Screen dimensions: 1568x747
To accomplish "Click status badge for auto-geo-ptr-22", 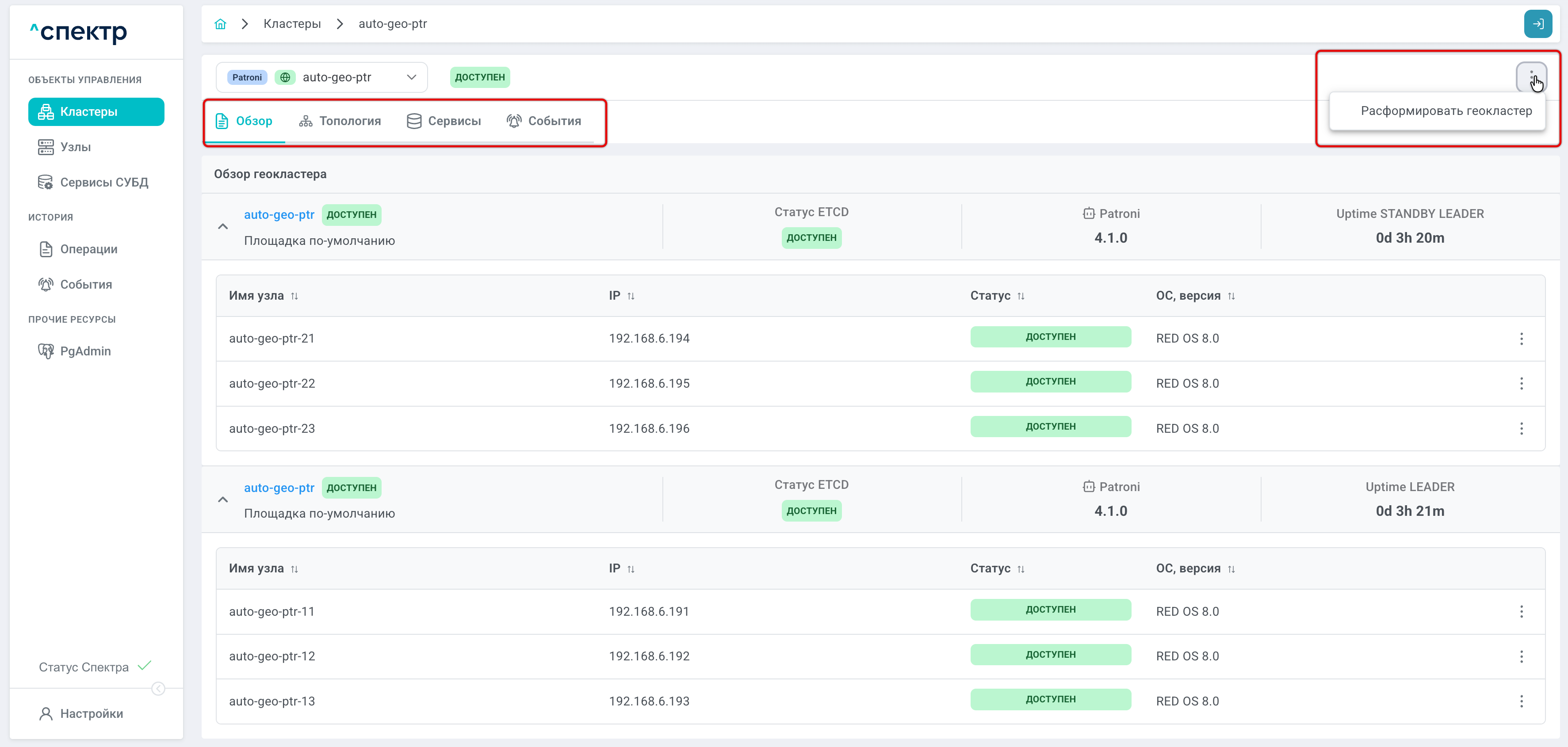I will tap(1051, 381).
